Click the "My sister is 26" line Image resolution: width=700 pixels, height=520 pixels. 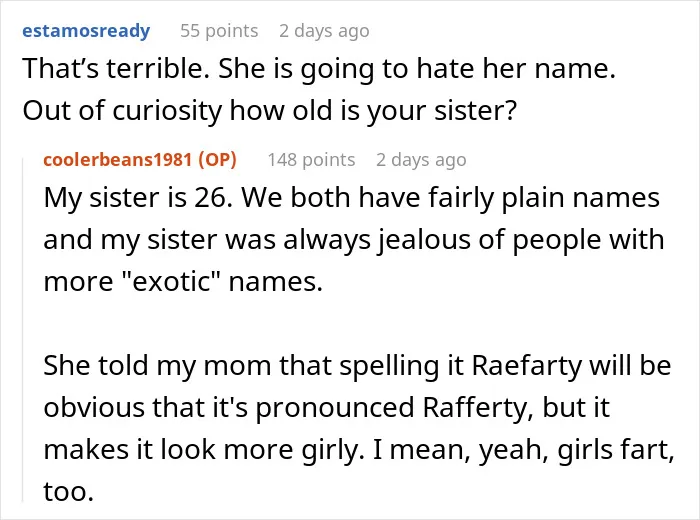pos(351,197)
